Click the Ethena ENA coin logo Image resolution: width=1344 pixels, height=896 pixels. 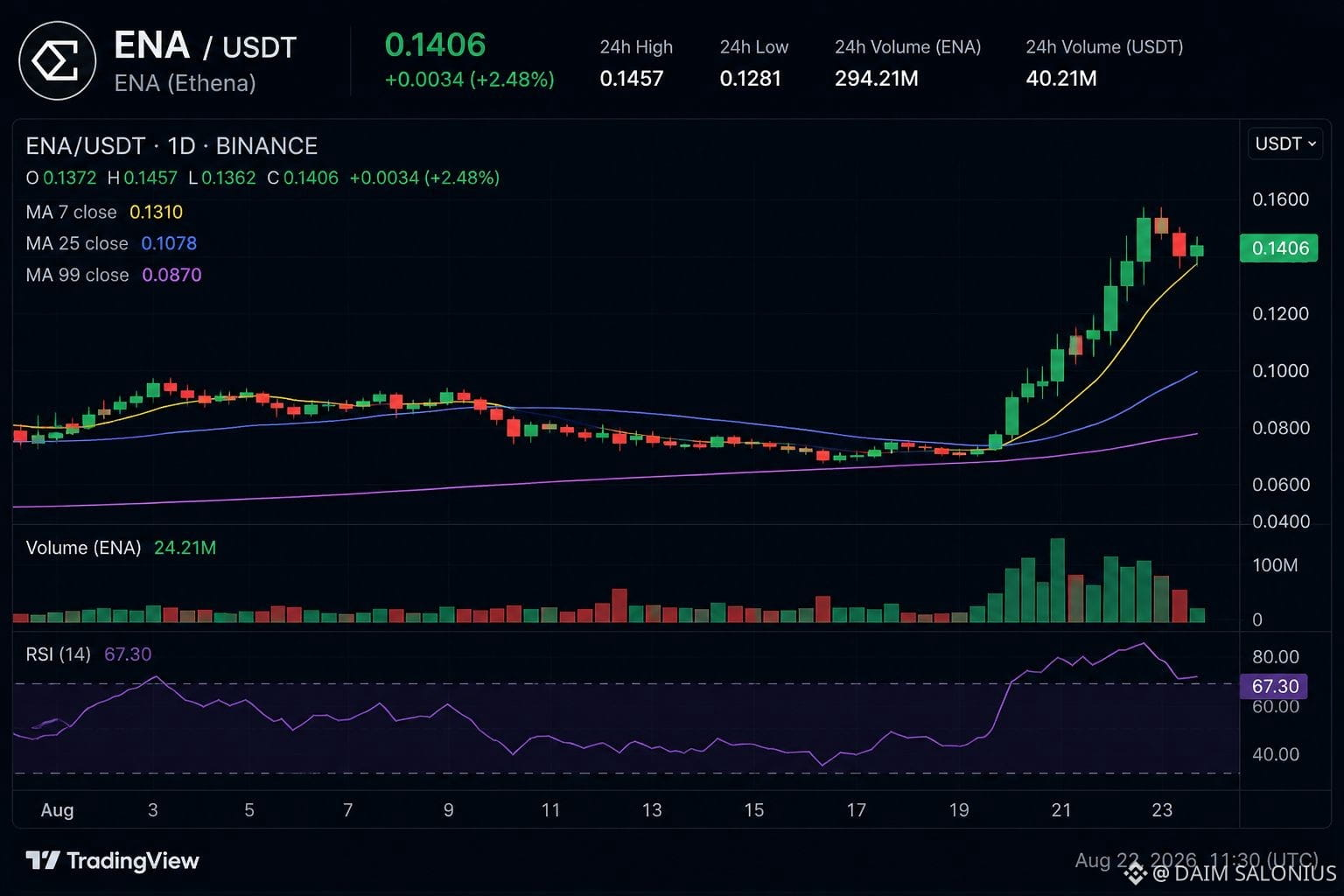point(58,61)
